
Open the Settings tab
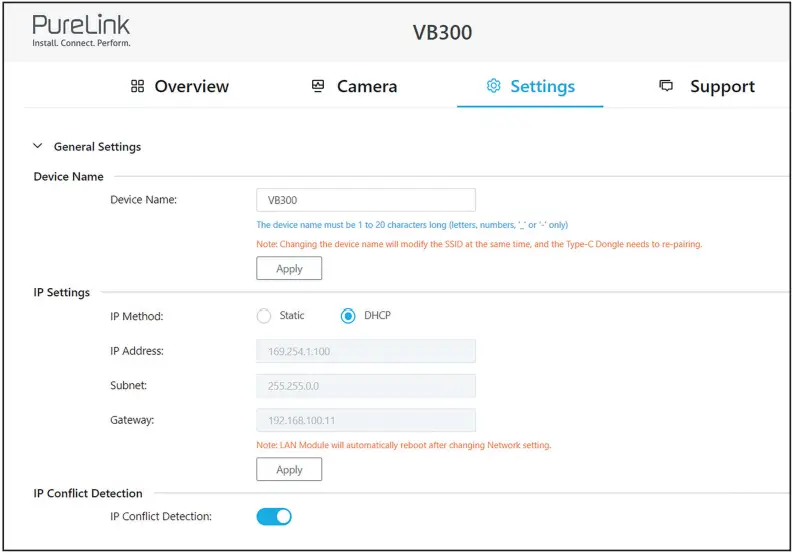click(x=542, y=87)
